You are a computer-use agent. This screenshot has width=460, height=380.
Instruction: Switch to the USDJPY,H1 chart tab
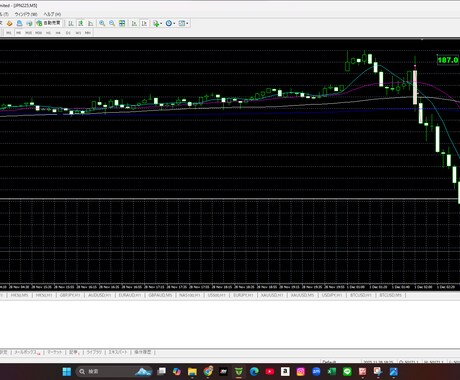(x=332, y=295)
